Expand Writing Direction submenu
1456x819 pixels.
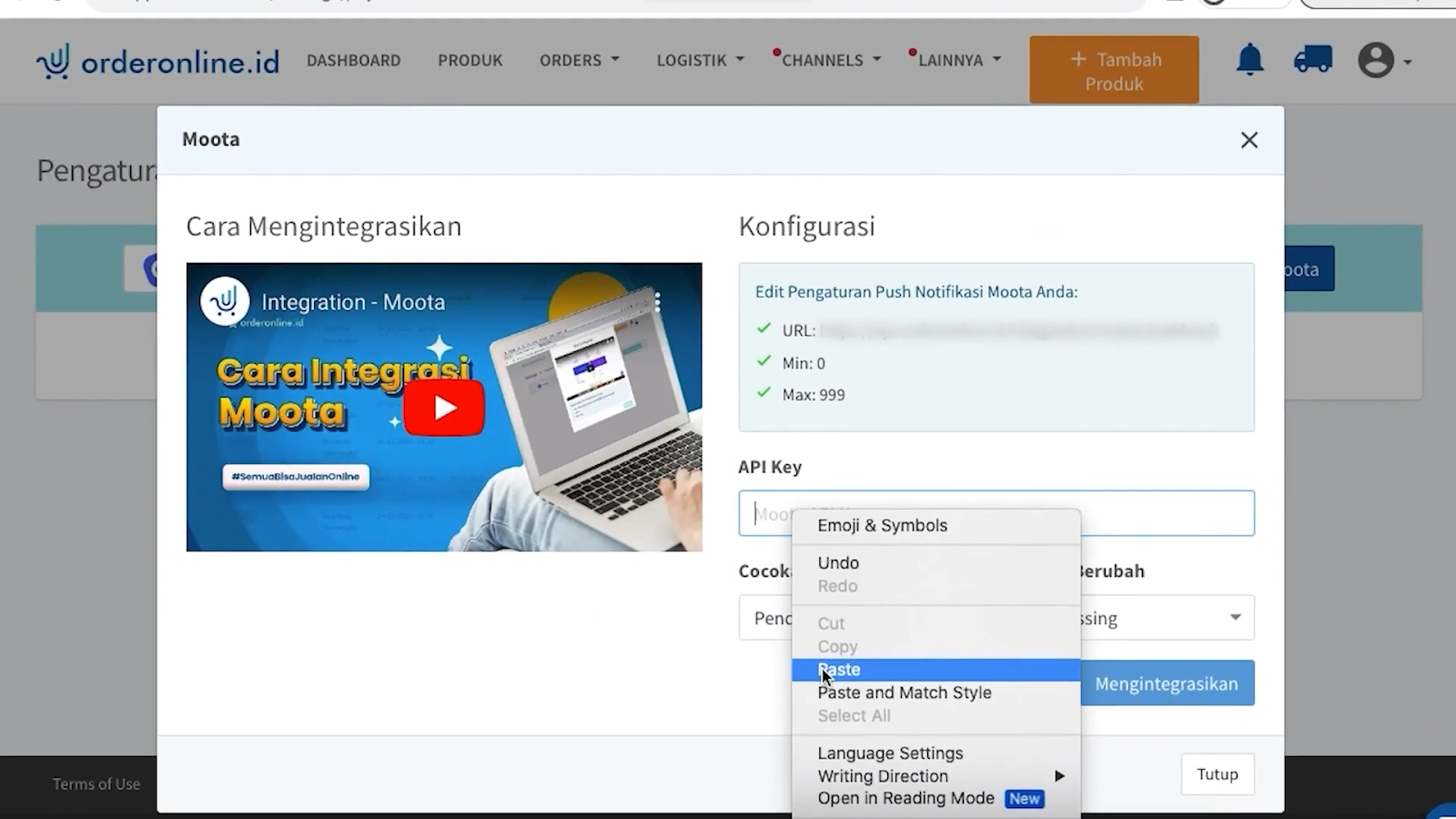[x=936, y=776]
